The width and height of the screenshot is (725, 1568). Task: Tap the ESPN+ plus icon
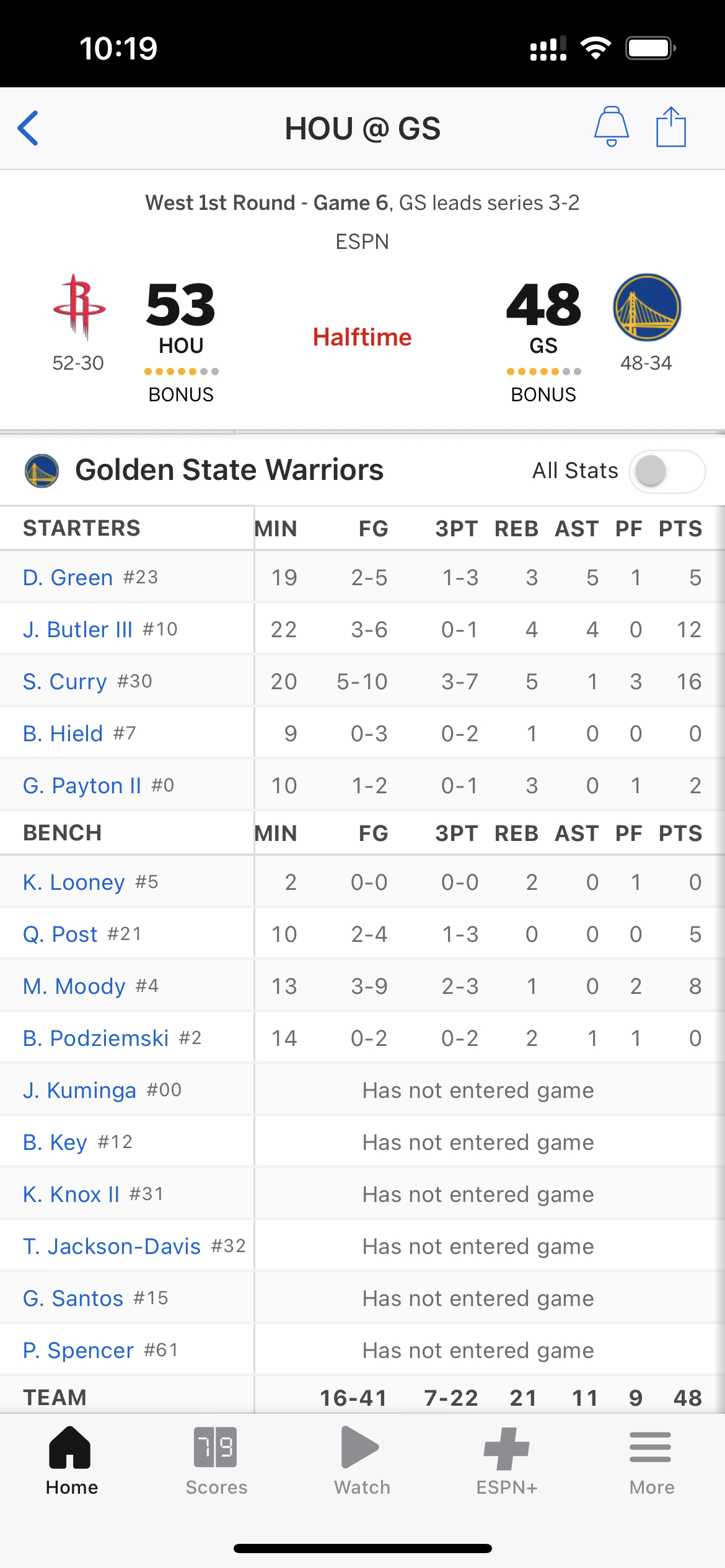[507, 1448]
